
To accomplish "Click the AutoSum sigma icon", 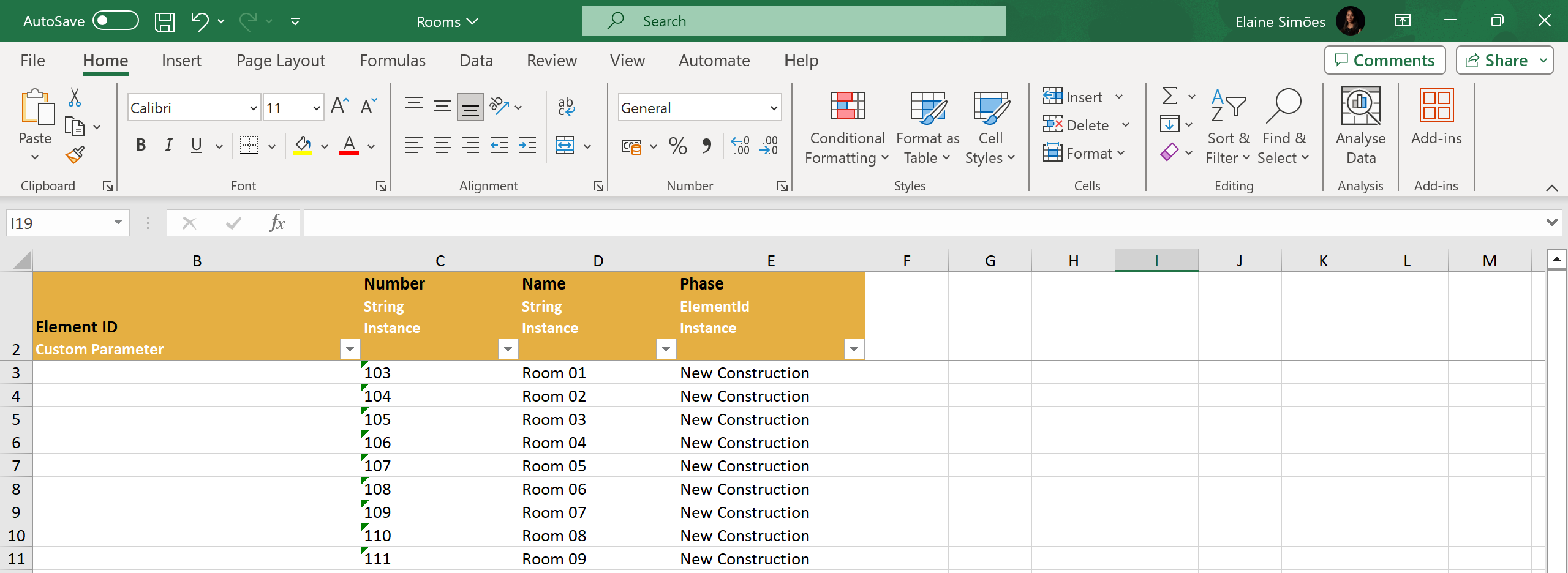I will click(x=1169, y=96).
